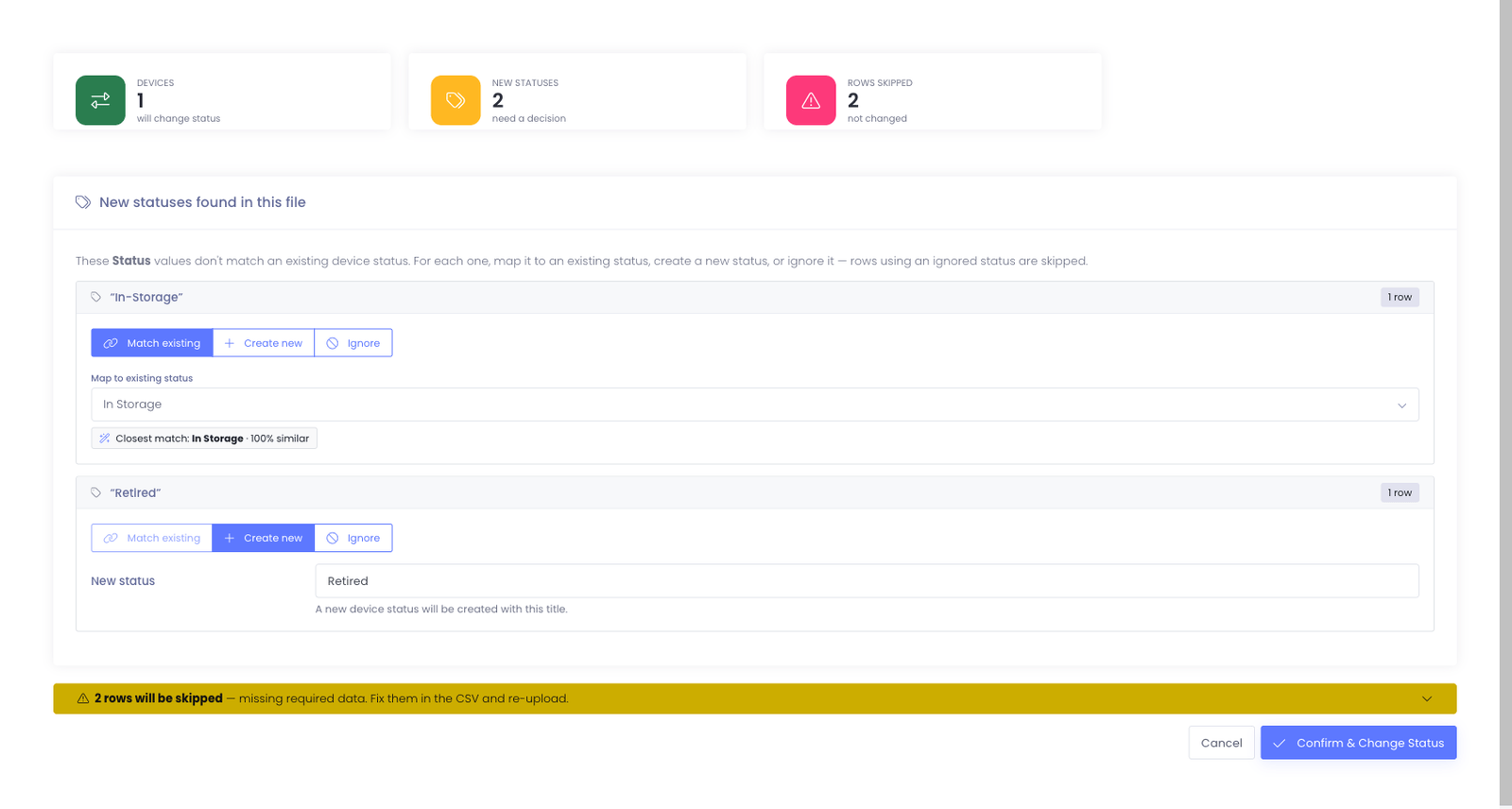Click the Devices will change status card text

coord(179,119)
